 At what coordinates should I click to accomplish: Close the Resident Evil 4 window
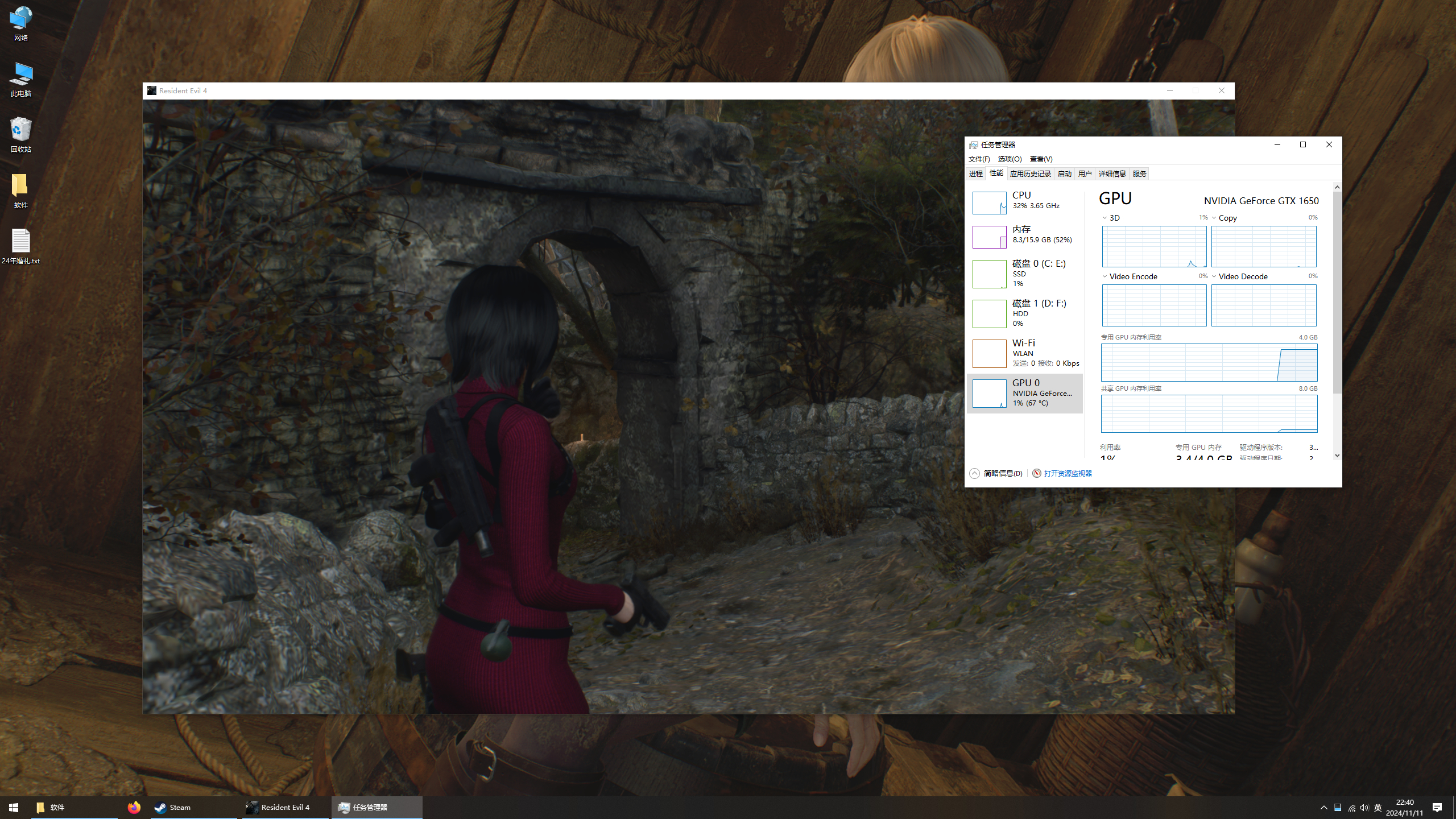(1221, 90)
